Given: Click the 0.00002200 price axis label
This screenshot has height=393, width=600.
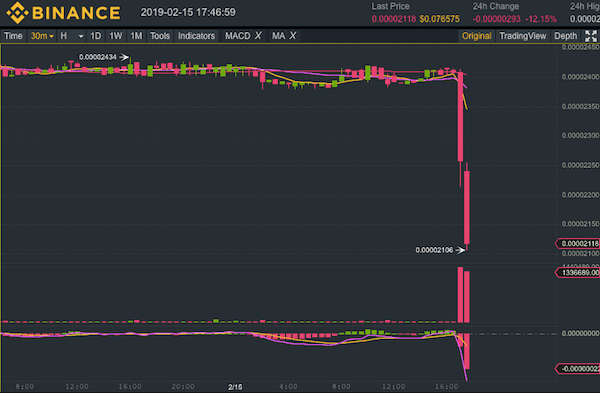Looking at the screenshot, I should coord(580,195).
